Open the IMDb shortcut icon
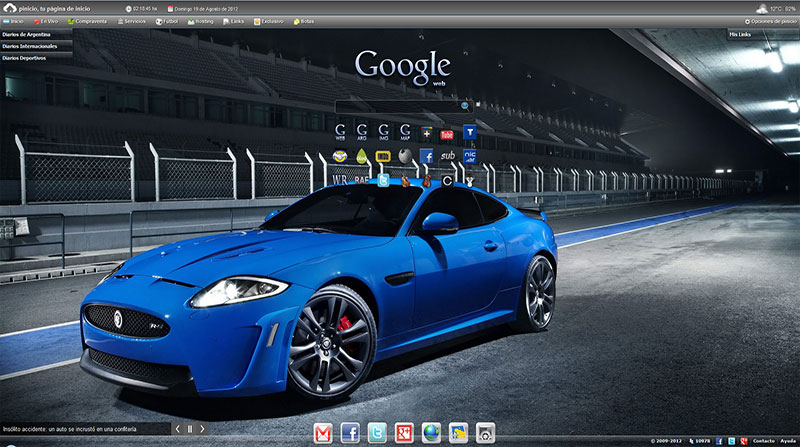 (383, 156)
